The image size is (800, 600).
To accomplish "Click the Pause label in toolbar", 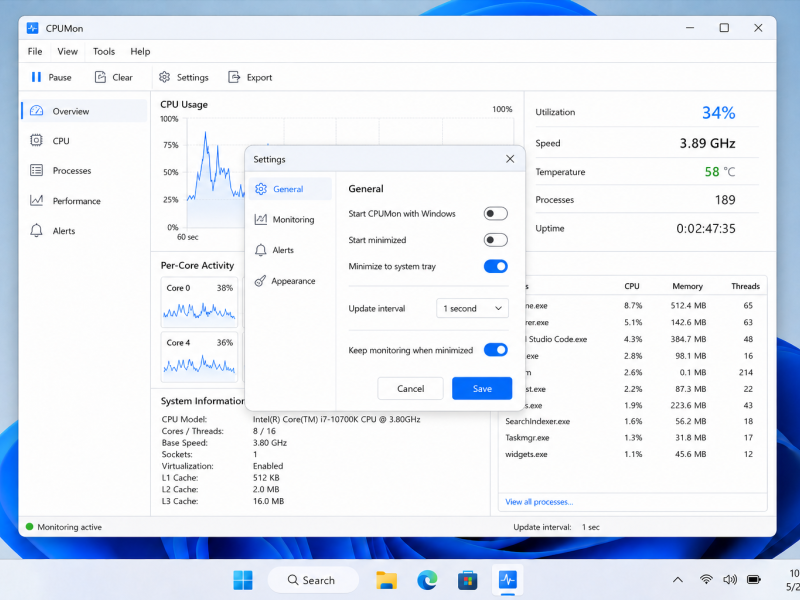I will [x=60, y=78].
